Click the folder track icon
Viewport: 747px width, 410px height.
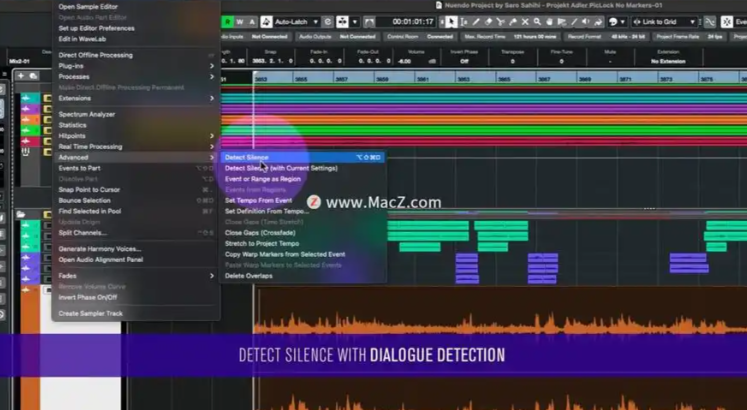click(x=21, y=215)
